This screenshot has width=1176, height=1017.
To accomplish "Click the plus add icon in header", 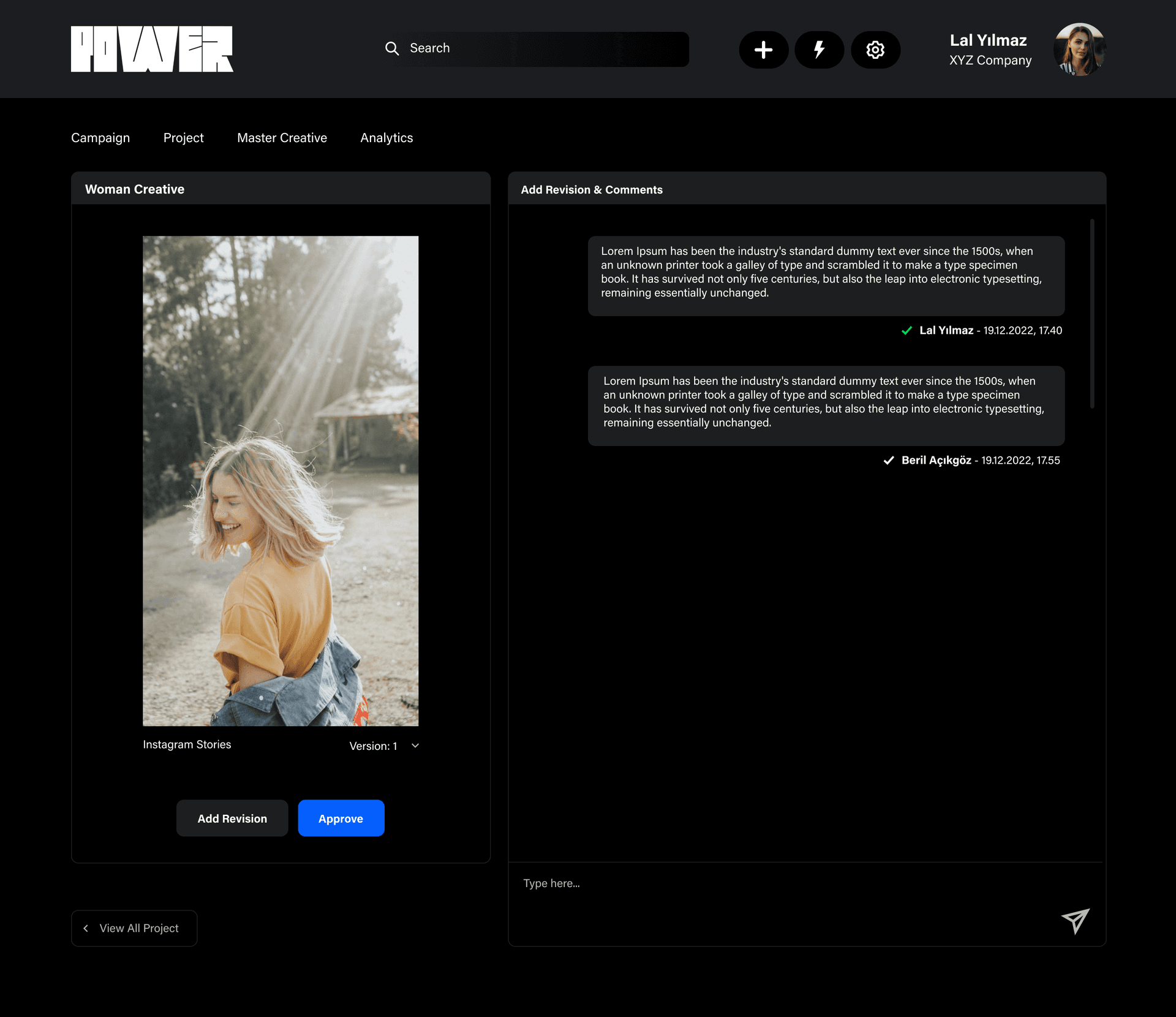I will point(763,50).
